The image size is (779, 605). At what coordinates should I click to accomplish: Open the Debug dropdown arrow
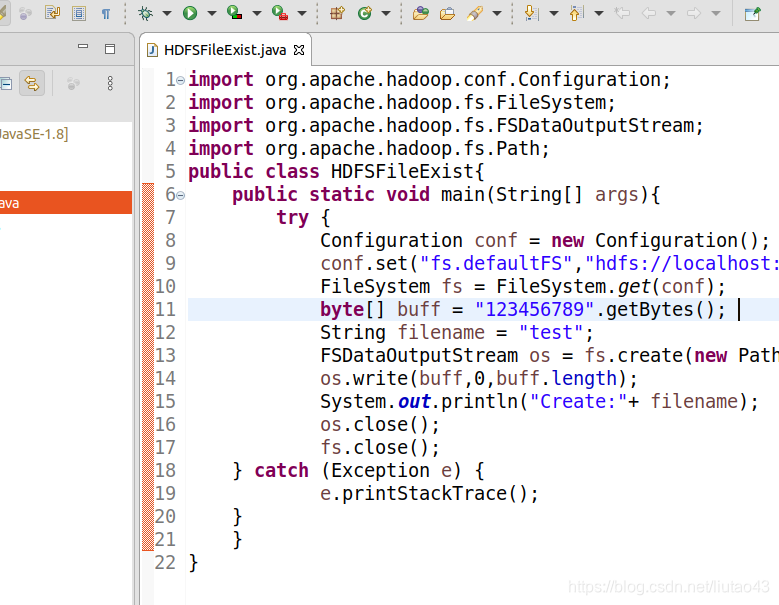tap(167, 13)
